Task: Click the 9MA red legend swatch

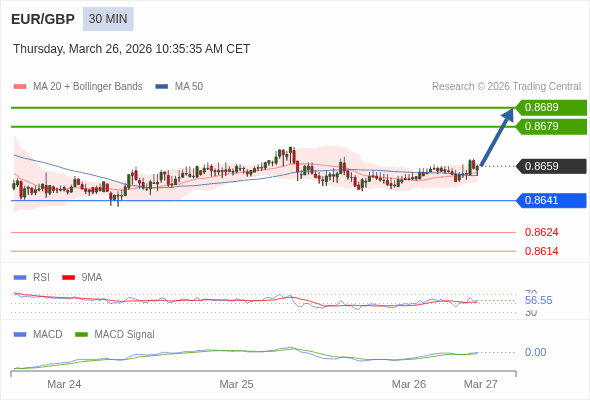Action: [68, 278]
